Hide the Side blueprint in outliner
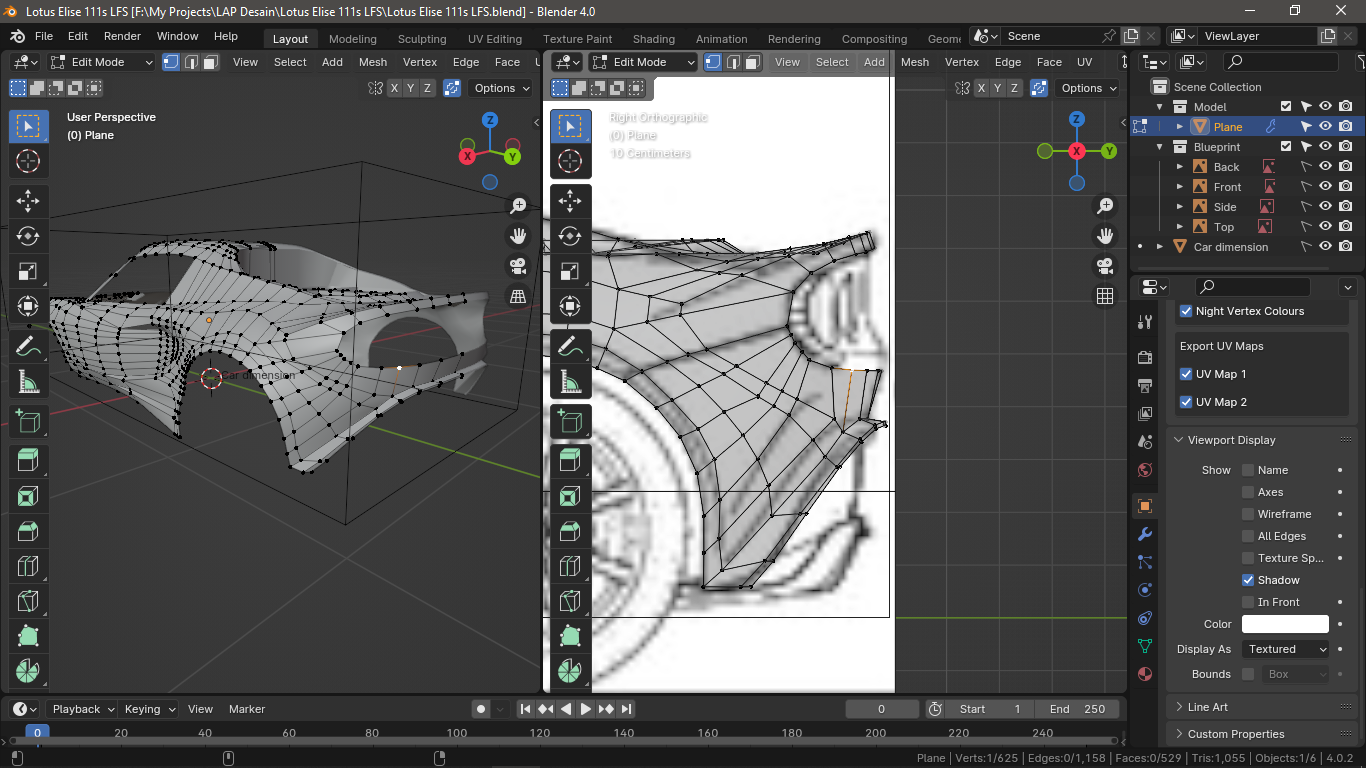 click(x=1325, y=207)
